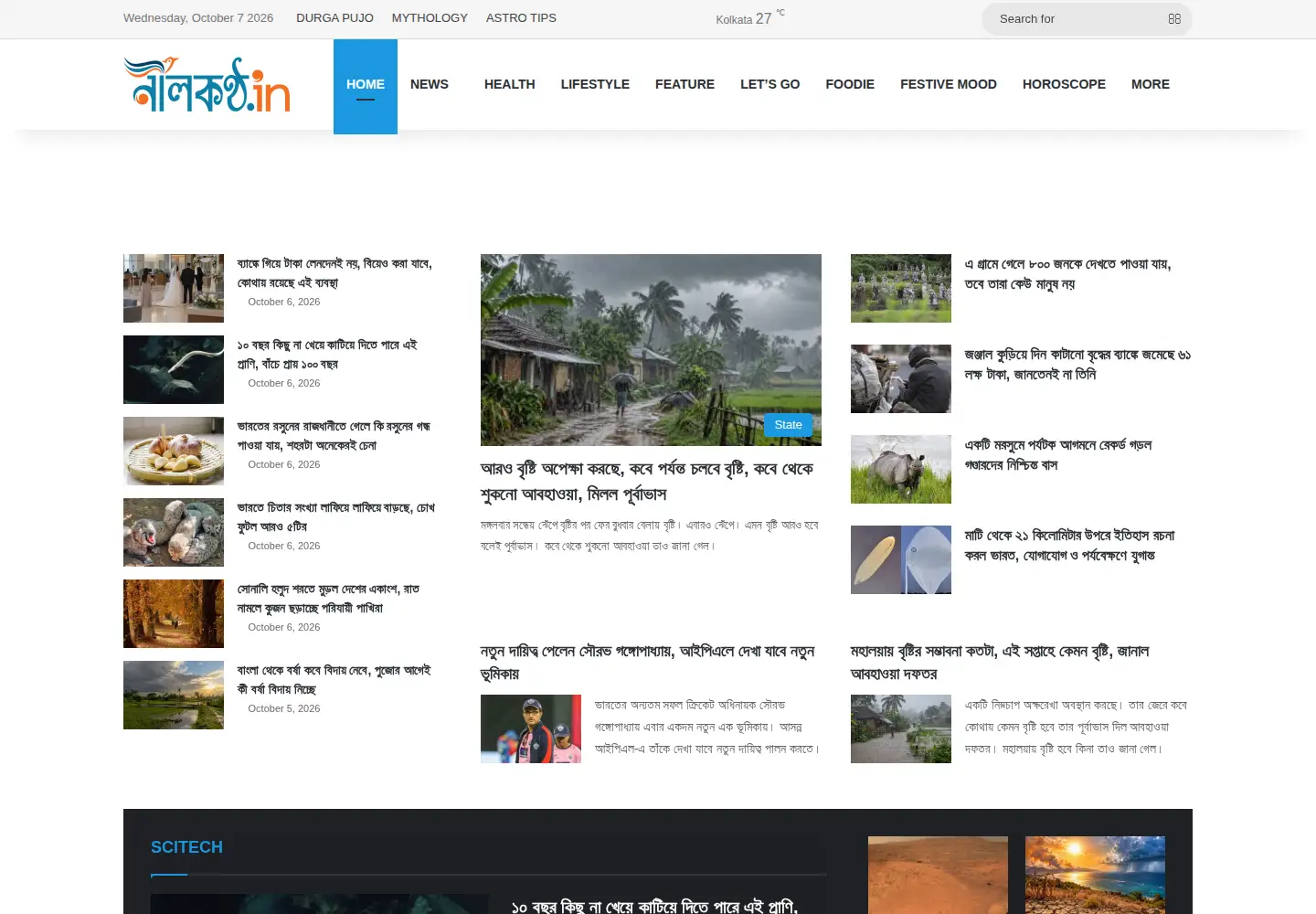Open headline beginning 'ভারতে চিতার সংখ্যা'
Viewport: 1316px width, 914px height.
tap(336, 517)
